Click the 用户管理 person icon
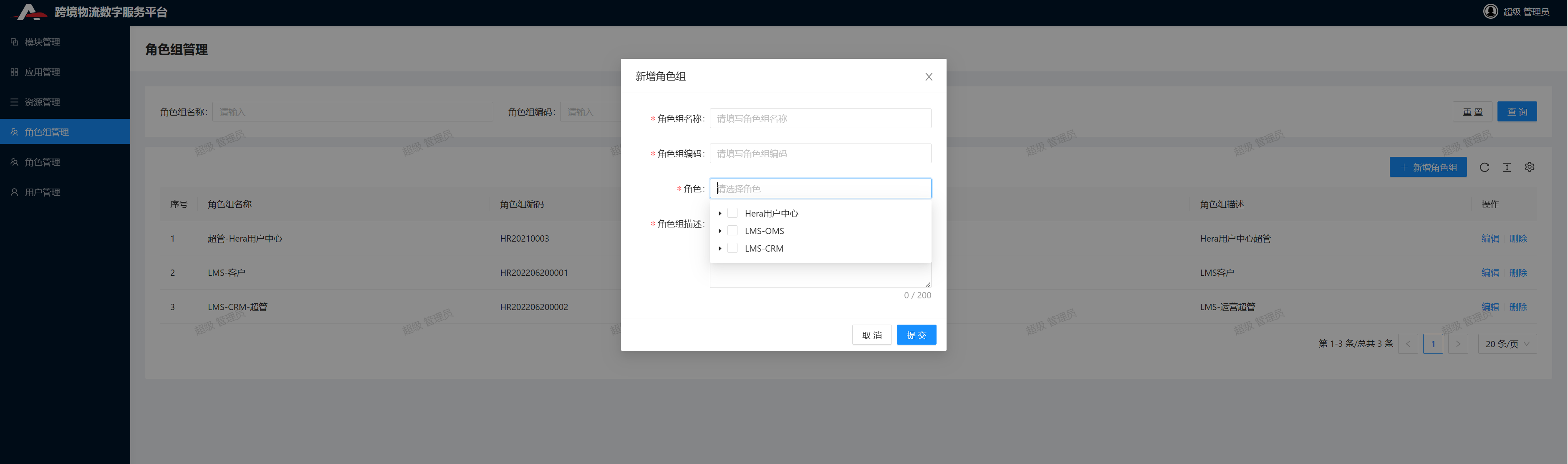Screen dimensions: 1568x464 coord(15,192)
